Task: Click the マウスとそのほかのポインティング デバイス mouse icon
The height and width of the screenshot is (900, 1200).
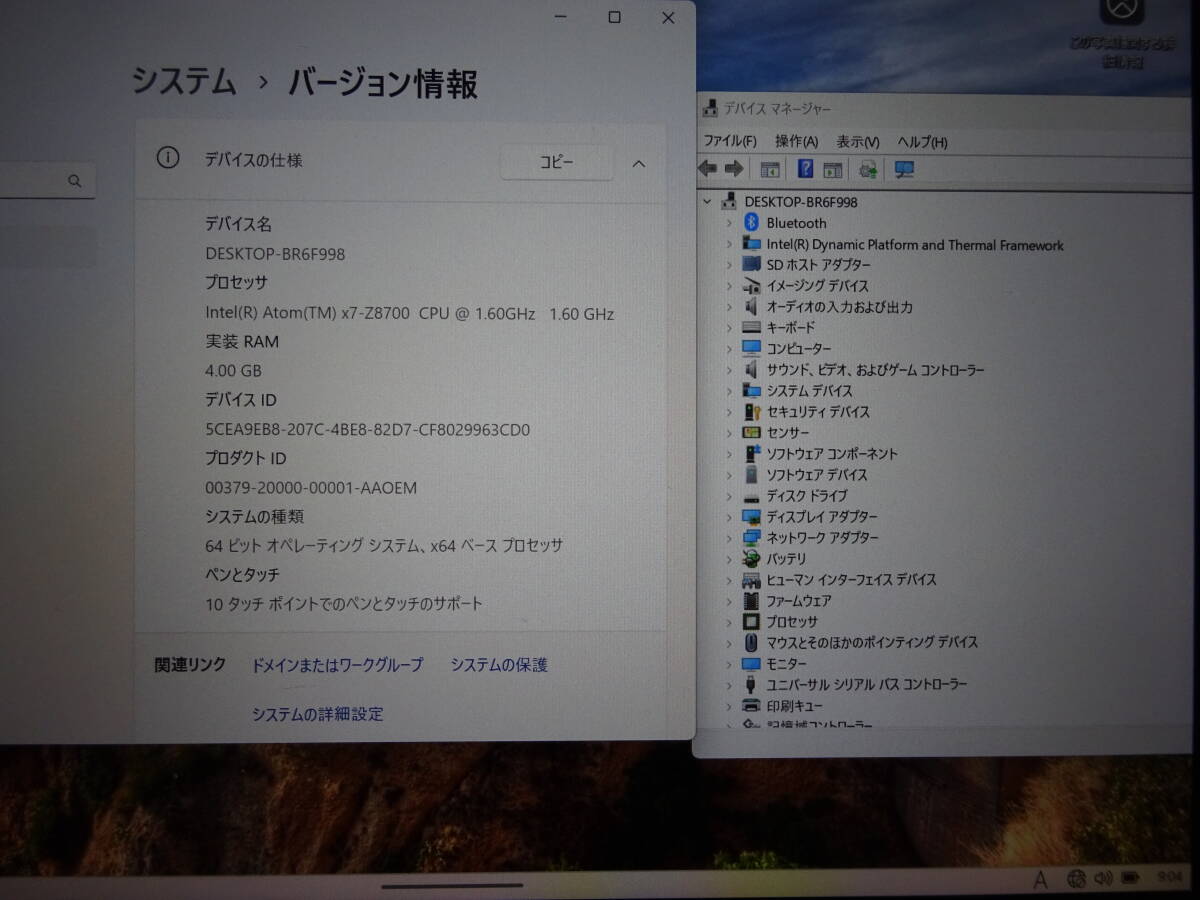Action: coord(752,643)
